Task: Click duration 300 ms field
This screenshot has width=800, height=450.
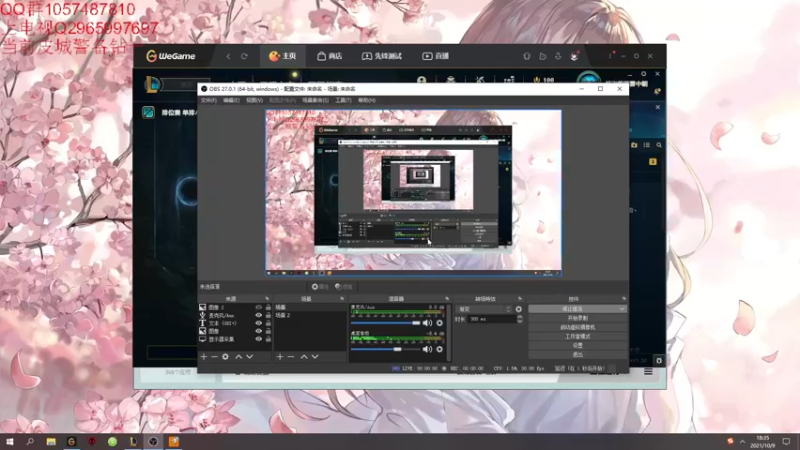Action: tap(492, 319)
